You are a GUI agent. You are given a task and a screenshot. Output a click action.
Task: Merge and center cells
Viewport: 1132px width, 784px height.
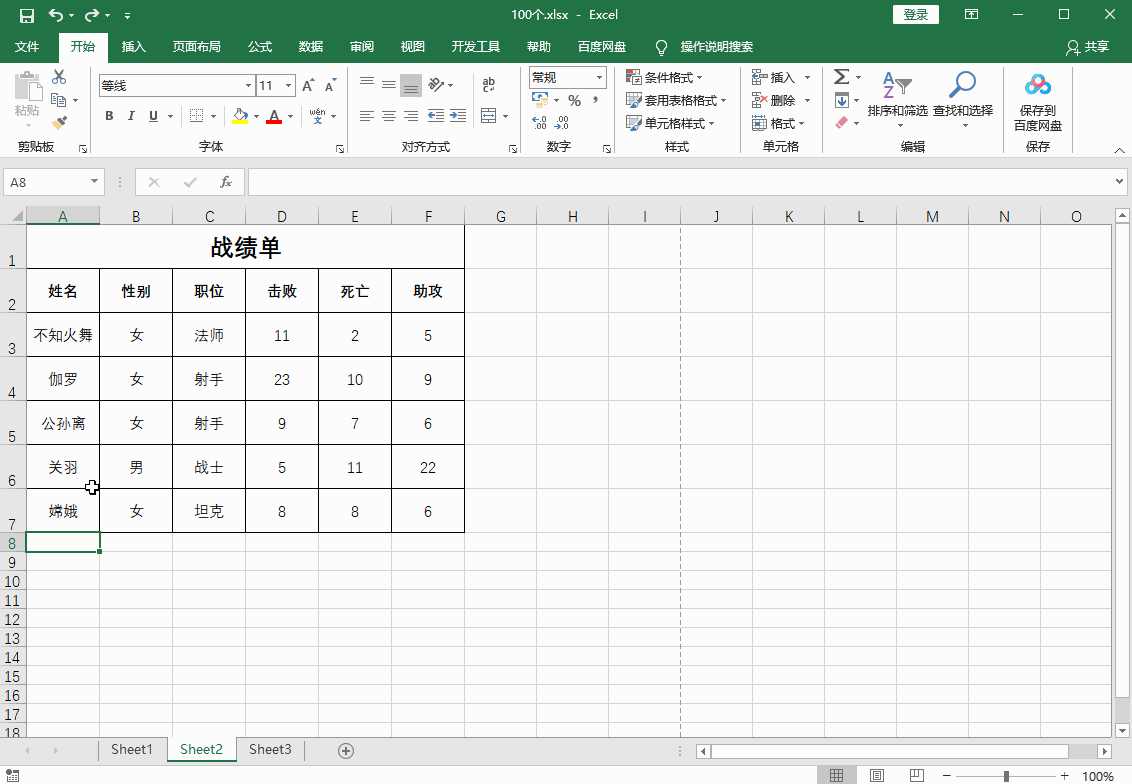click(489, 116)
